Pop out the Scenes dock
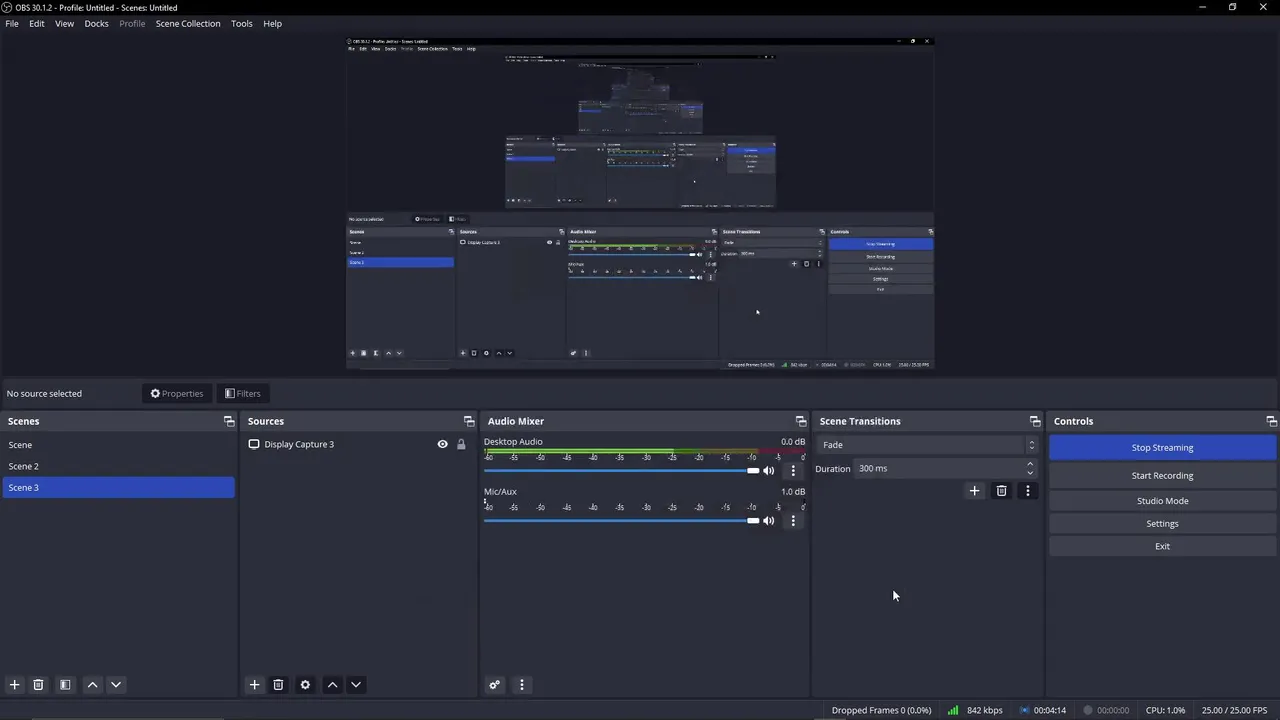The image size is (1280, 720). point(229,421)
